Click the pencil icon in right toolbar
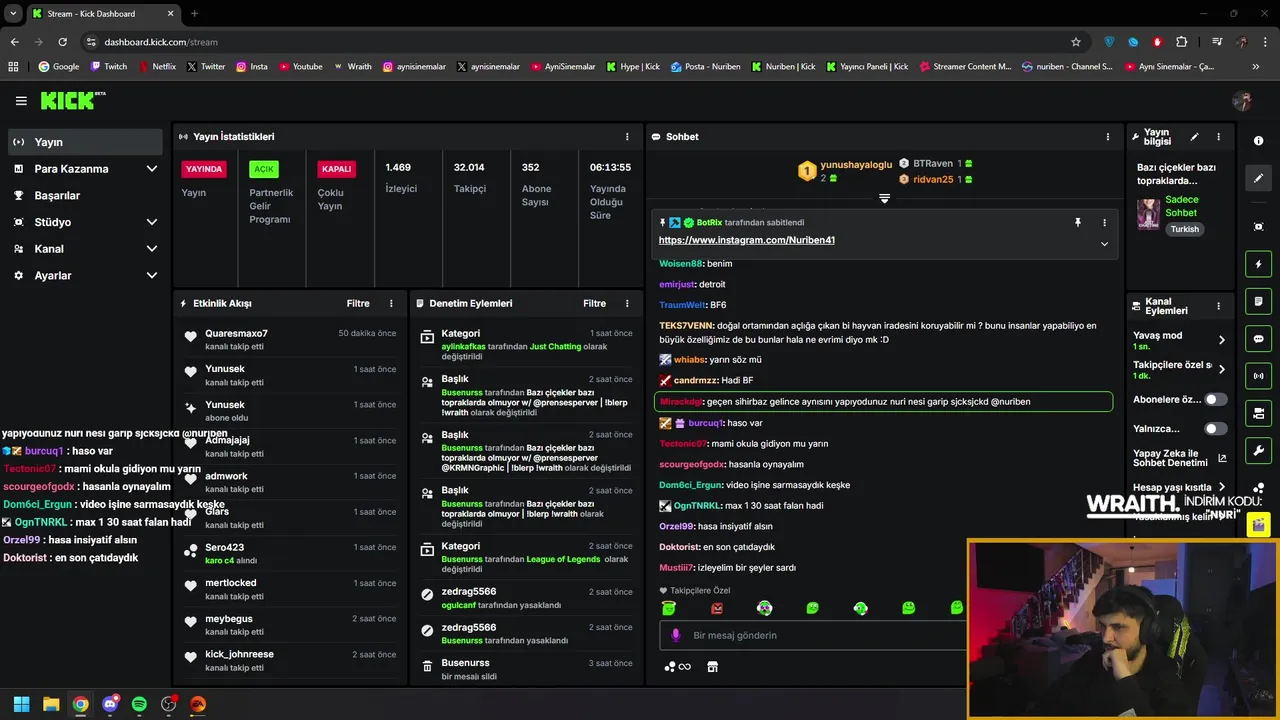The width and height of the screenshot is (1280, 720). click(x=1258, y=178)
